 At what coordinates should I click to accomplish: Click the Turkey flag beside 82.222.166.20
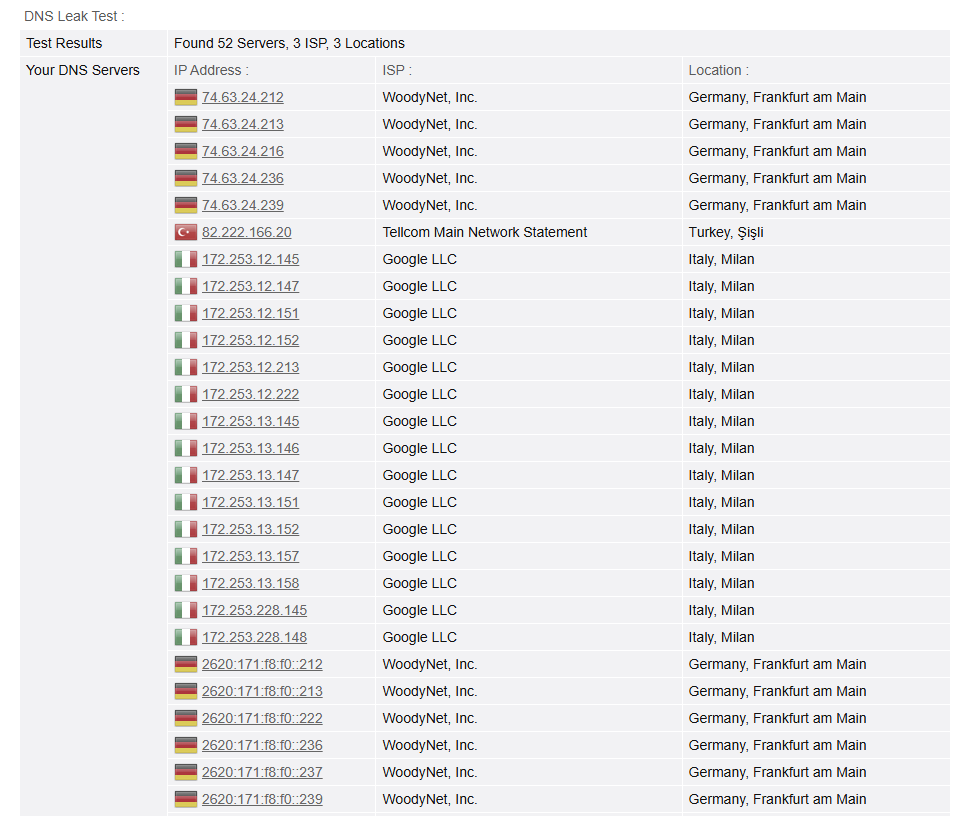tap(186, 233)
